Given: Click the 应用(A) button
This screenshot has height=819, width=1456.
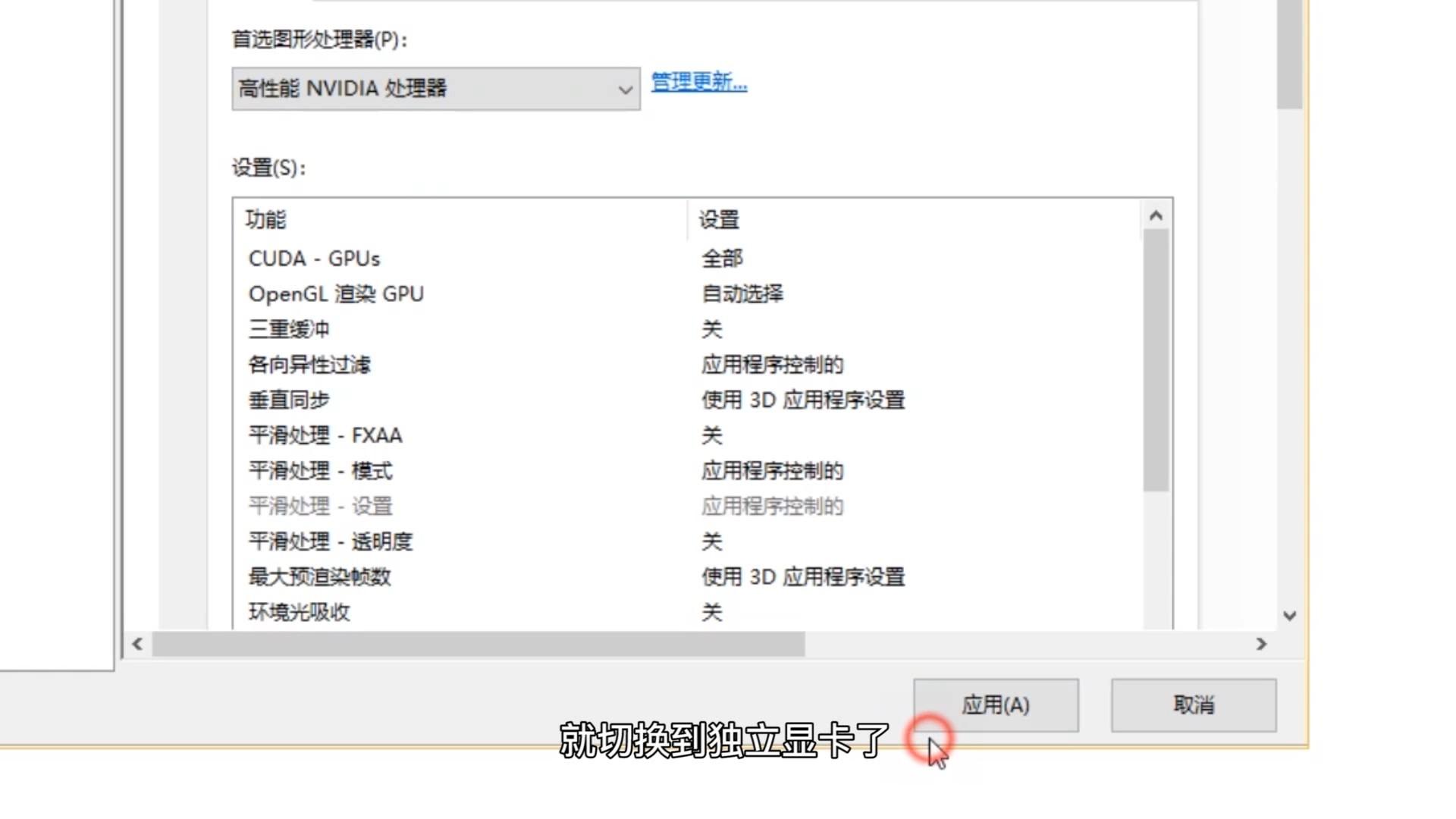Looking at the screenshot, I should point(996,704).
